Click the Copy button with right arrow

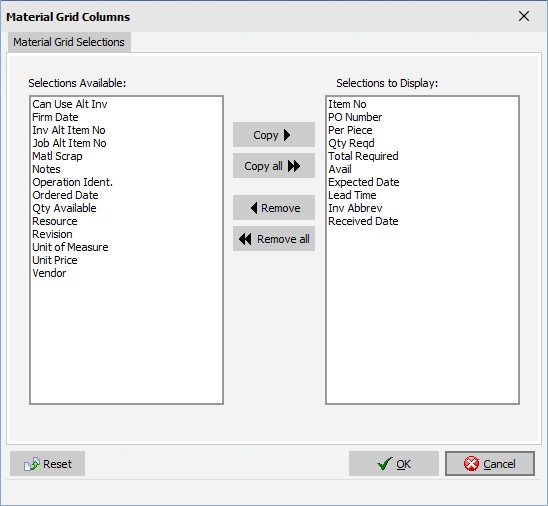(274, 135)
